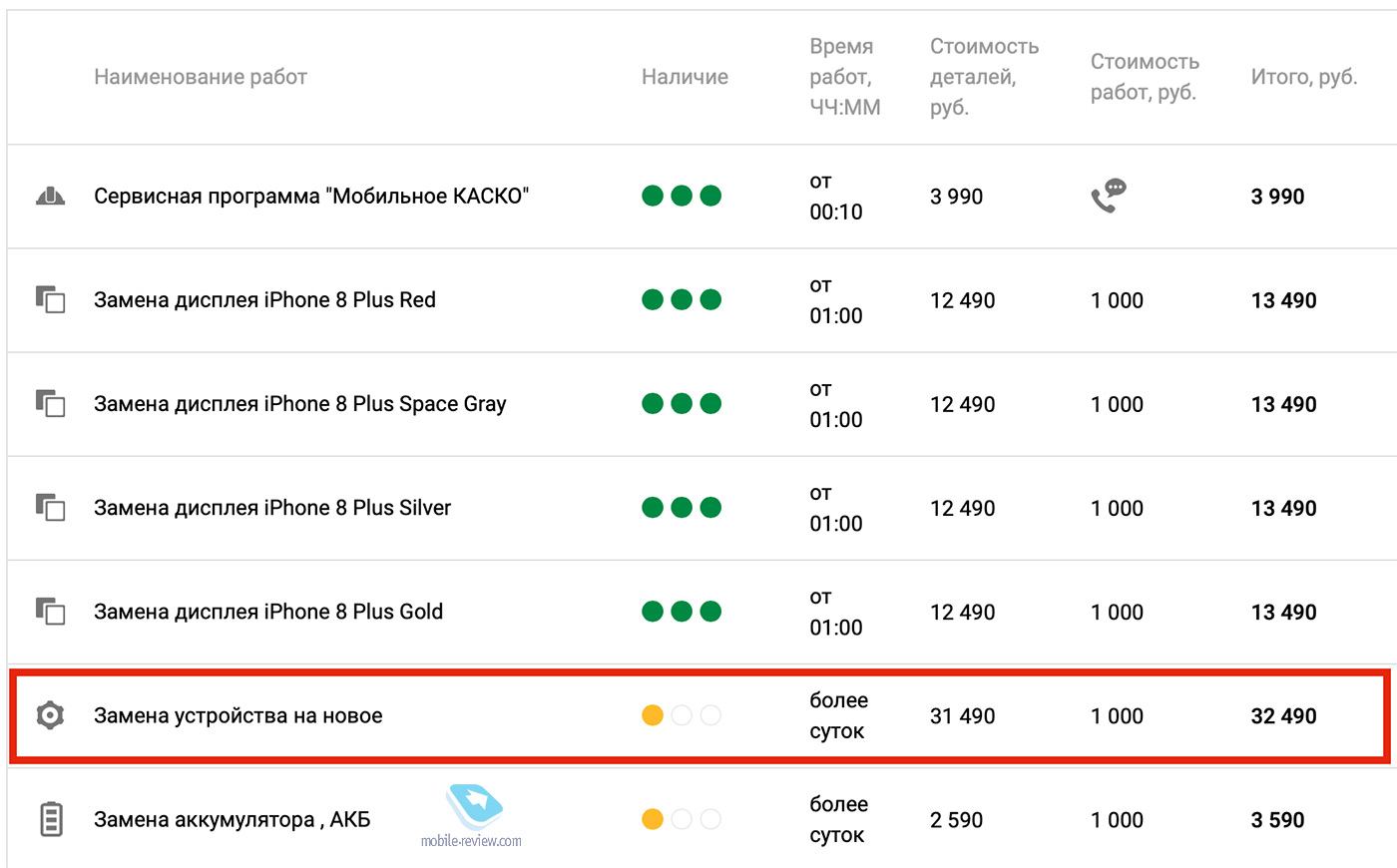Open "Замена устройства на новое" entry

click(x=237, y=715)
